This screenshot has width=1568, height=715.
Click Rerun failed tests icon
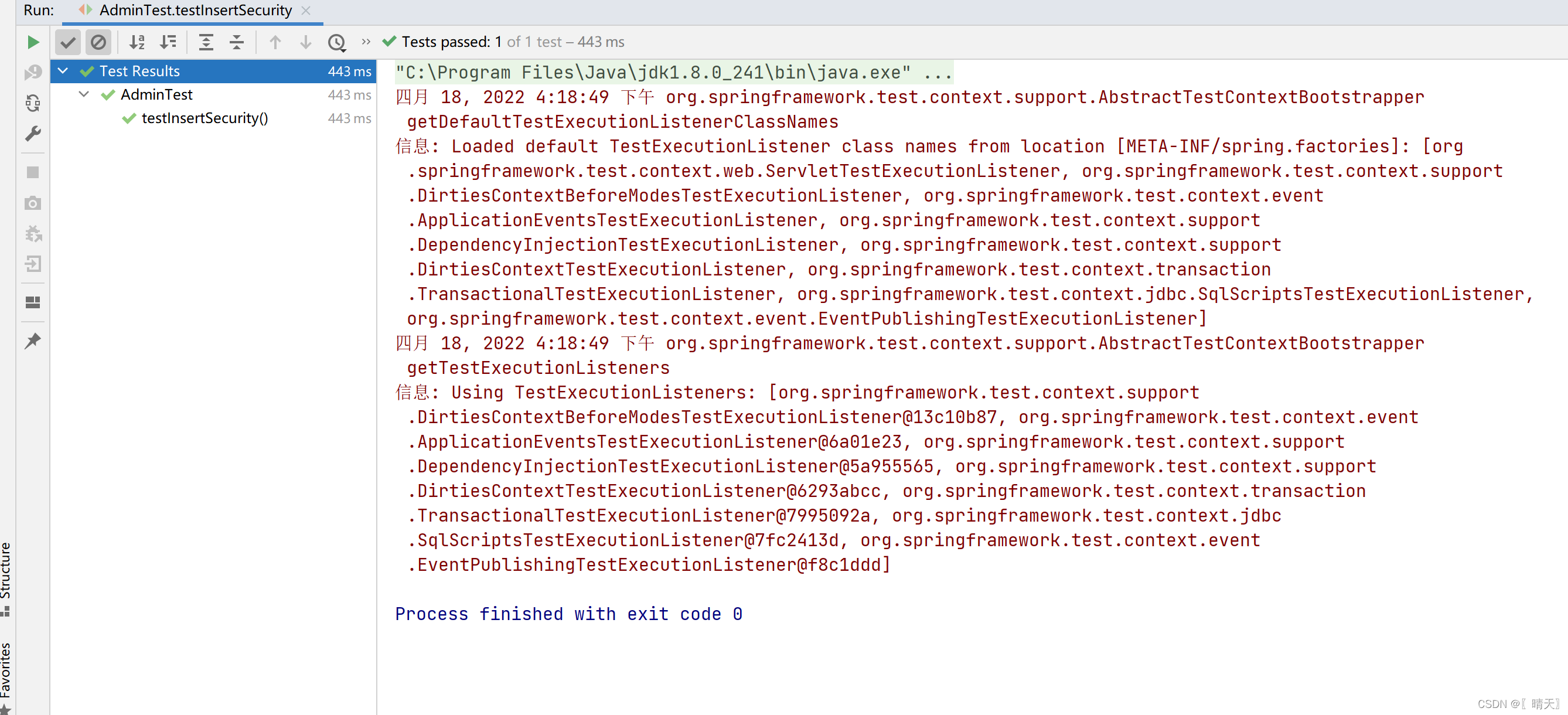point(33,73)
